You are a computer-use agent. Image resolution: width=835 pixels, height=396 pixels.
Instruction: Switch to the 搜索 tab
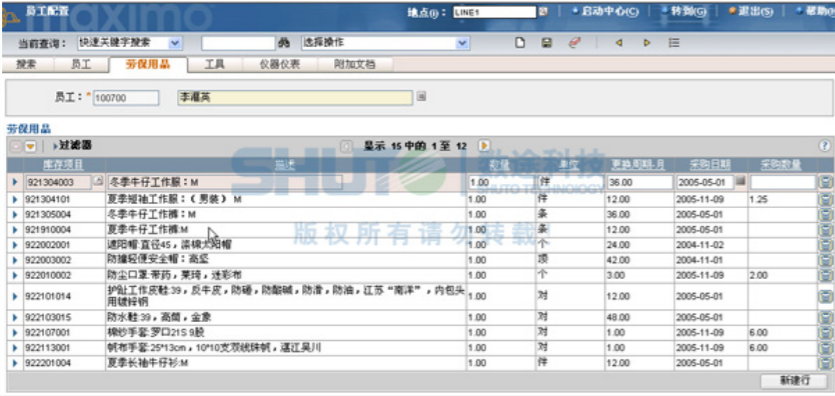pos(27,64)
